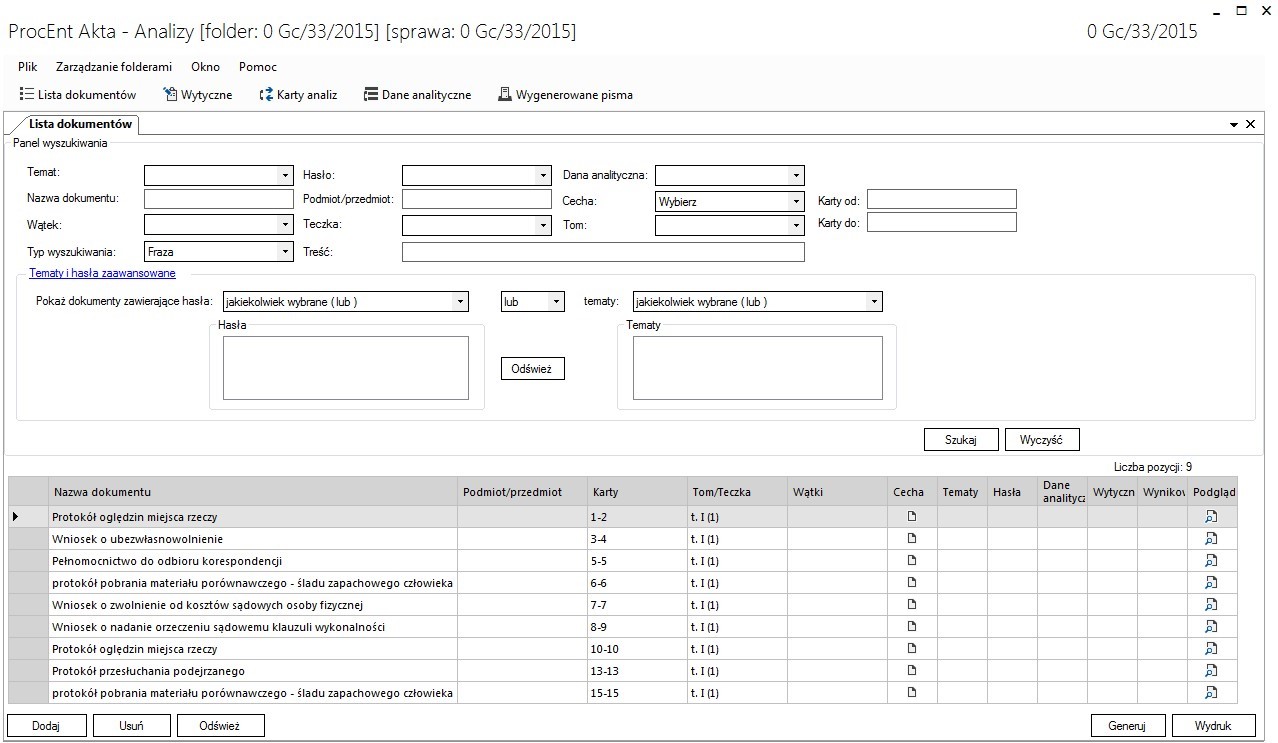
Task: Open the Tom dropdown
Action: (x=797, y=226)
